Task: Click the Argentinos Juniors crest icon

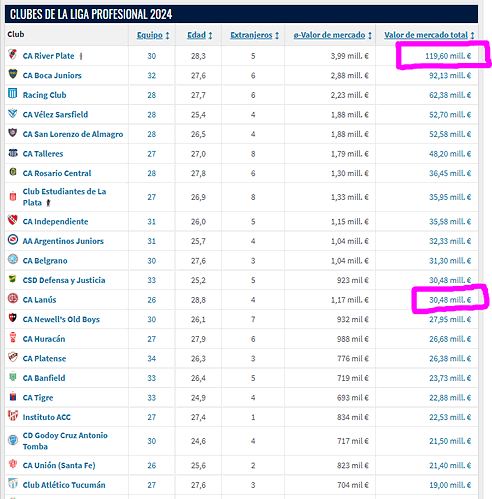Action: pyautogui.click(x=13, y=240)
